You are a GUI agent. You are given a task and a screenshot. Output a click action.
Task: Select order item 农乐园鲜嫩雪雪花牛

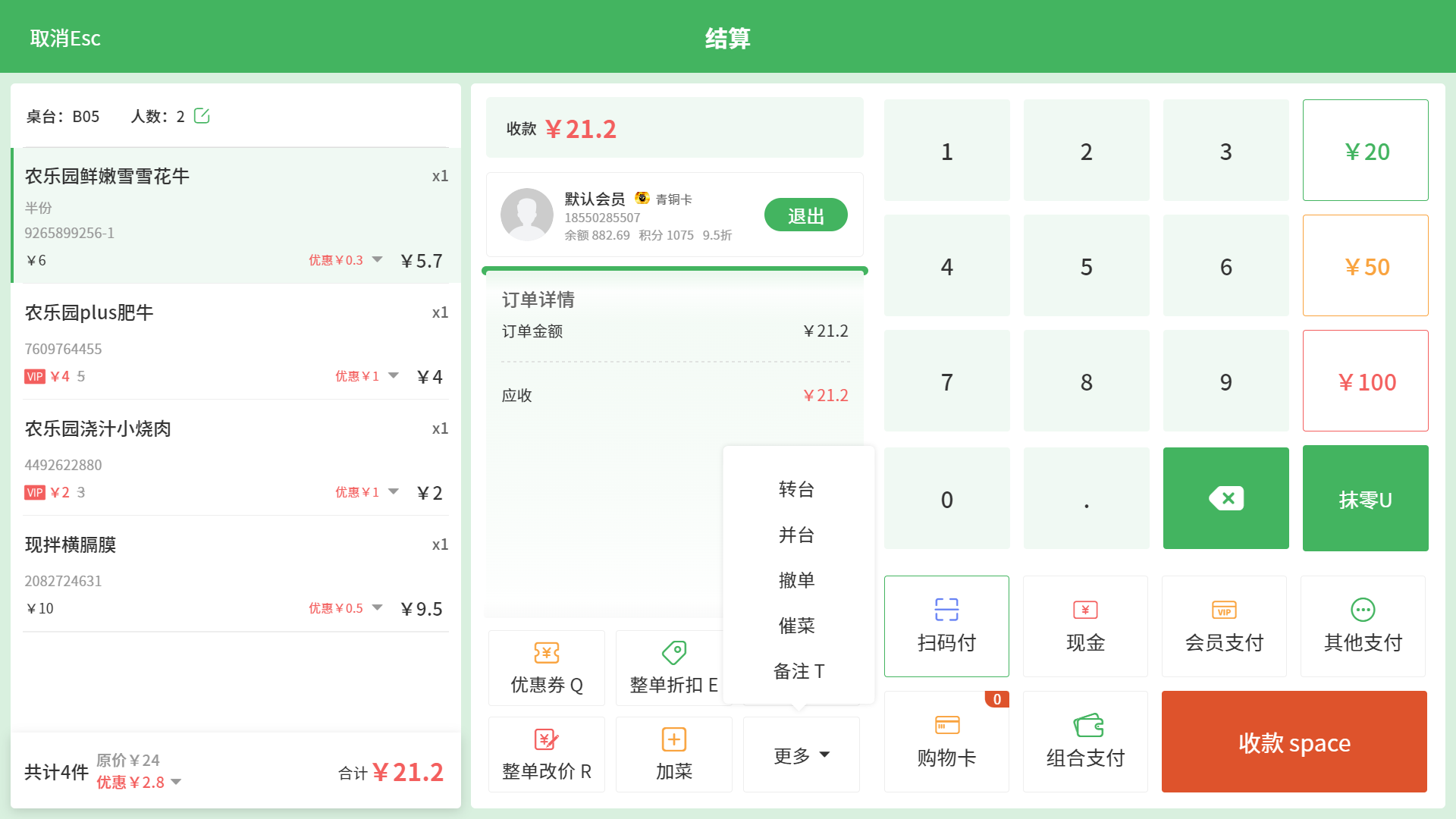pyautogui.click(x=236, y=216)
